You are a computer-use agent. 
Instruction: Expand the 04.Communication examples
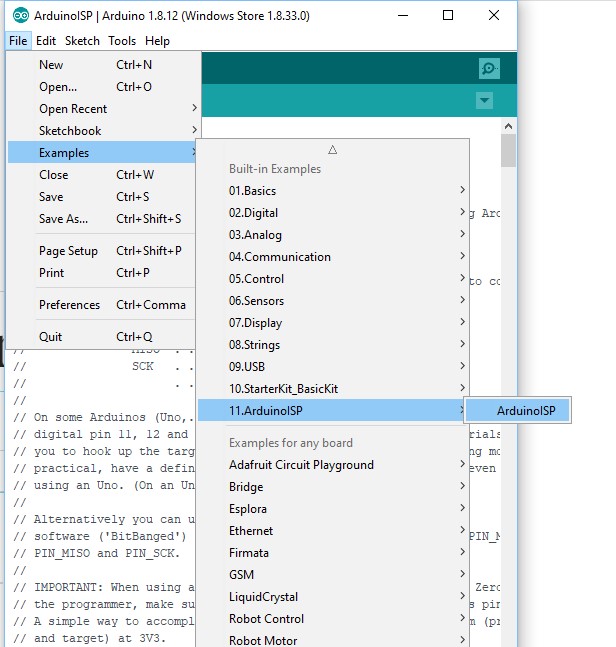[333, 257]
